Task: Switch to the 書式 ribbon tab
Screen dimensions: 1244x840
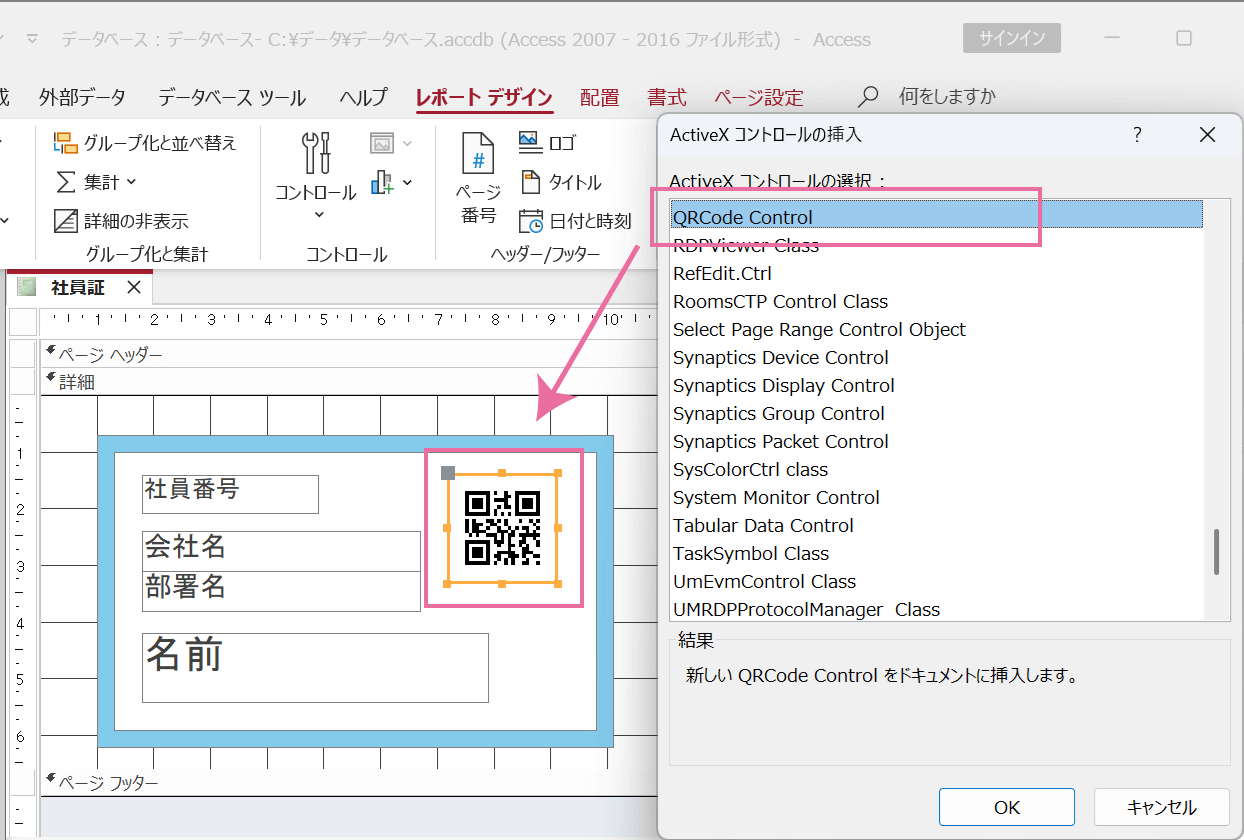Action: [666, 97]
